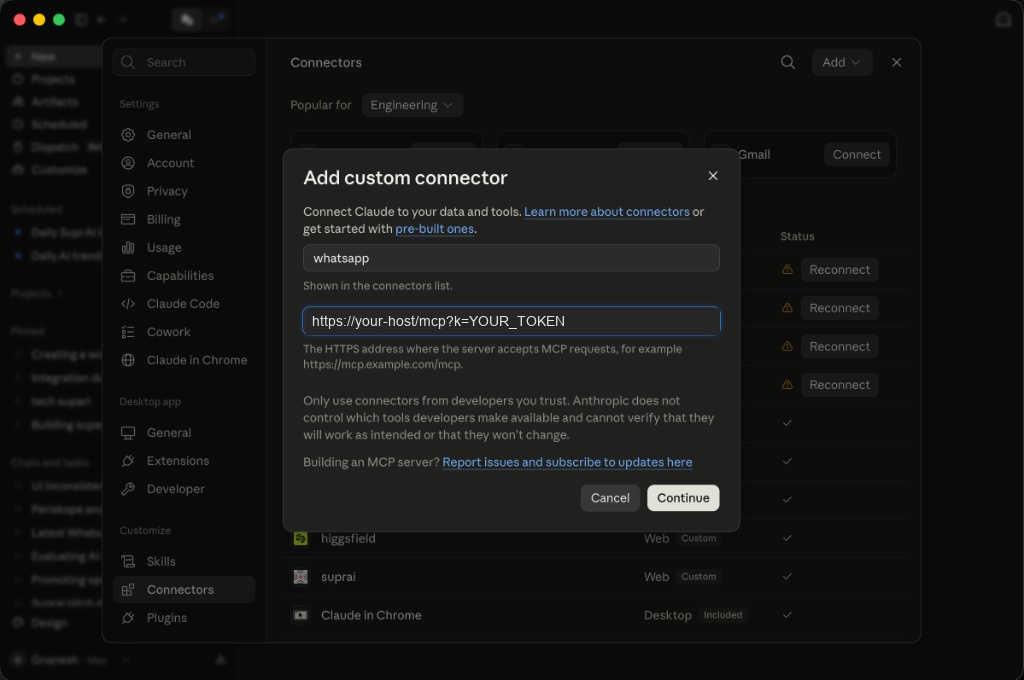Viewport: 1024px width, 680px height.
Task: Click the fourth Reconnect button in the status list
Action: point(839,385)
